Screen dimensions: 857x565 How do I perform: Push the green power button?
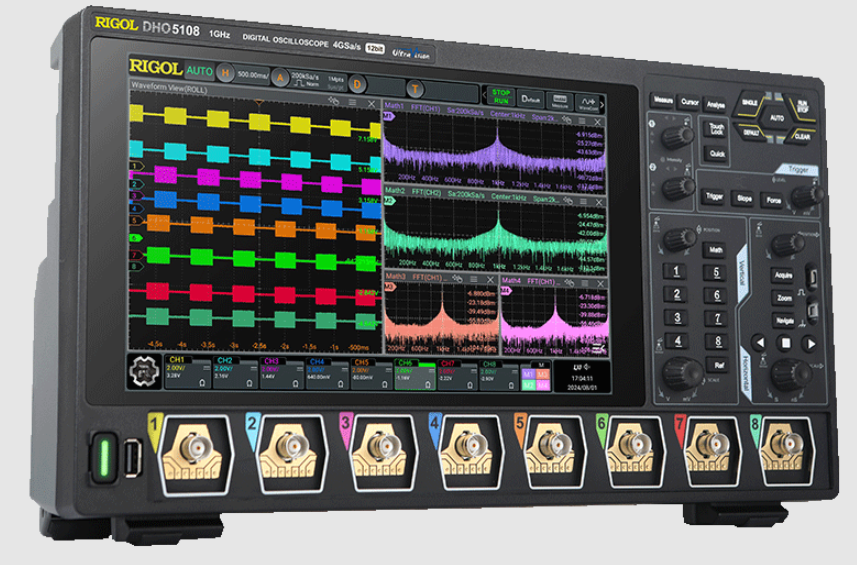tap(103, 456)
